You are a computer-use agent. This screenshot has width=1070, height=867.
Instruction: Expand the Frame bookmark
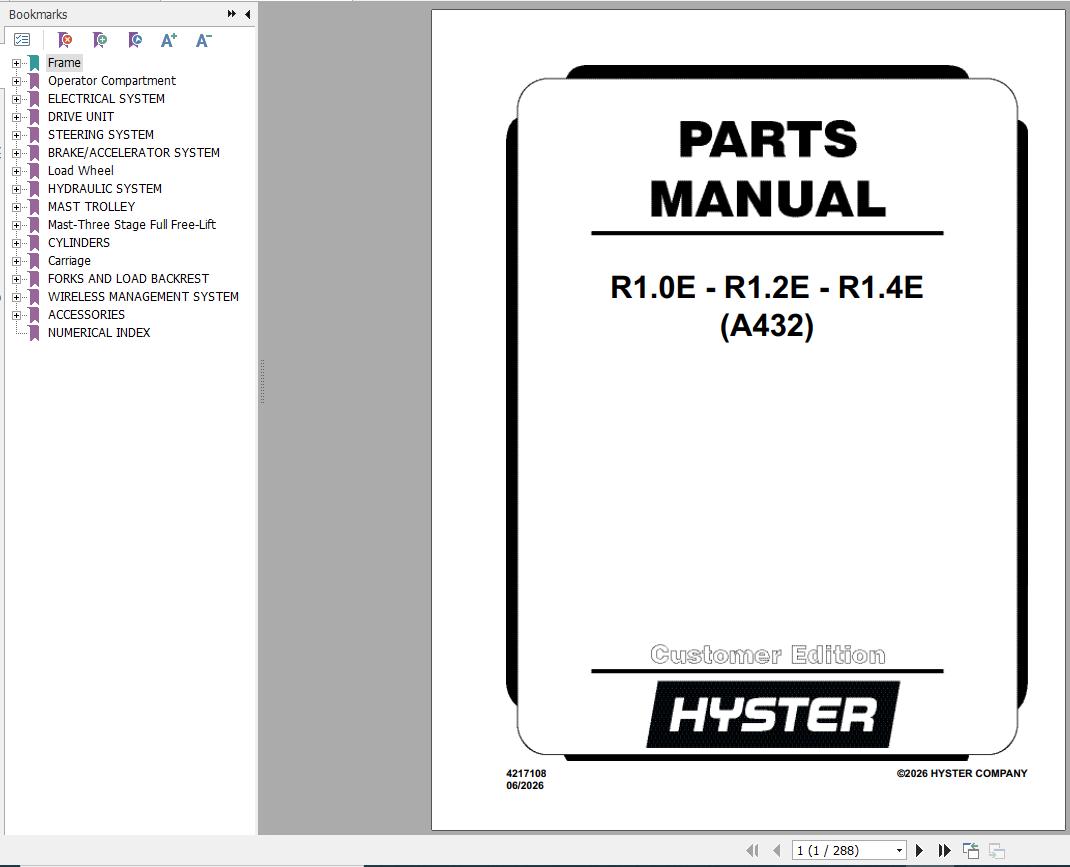(16, 63)
